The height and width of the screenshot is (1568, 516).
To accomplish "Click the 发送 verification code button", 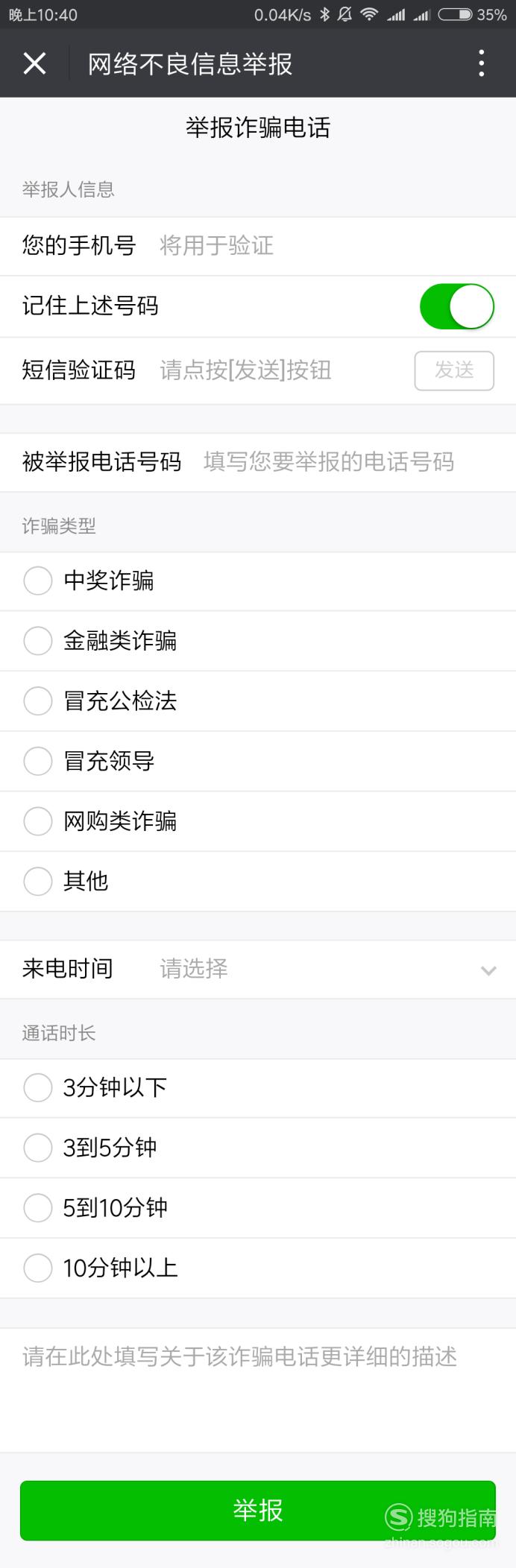I will [x=454, y=370].
